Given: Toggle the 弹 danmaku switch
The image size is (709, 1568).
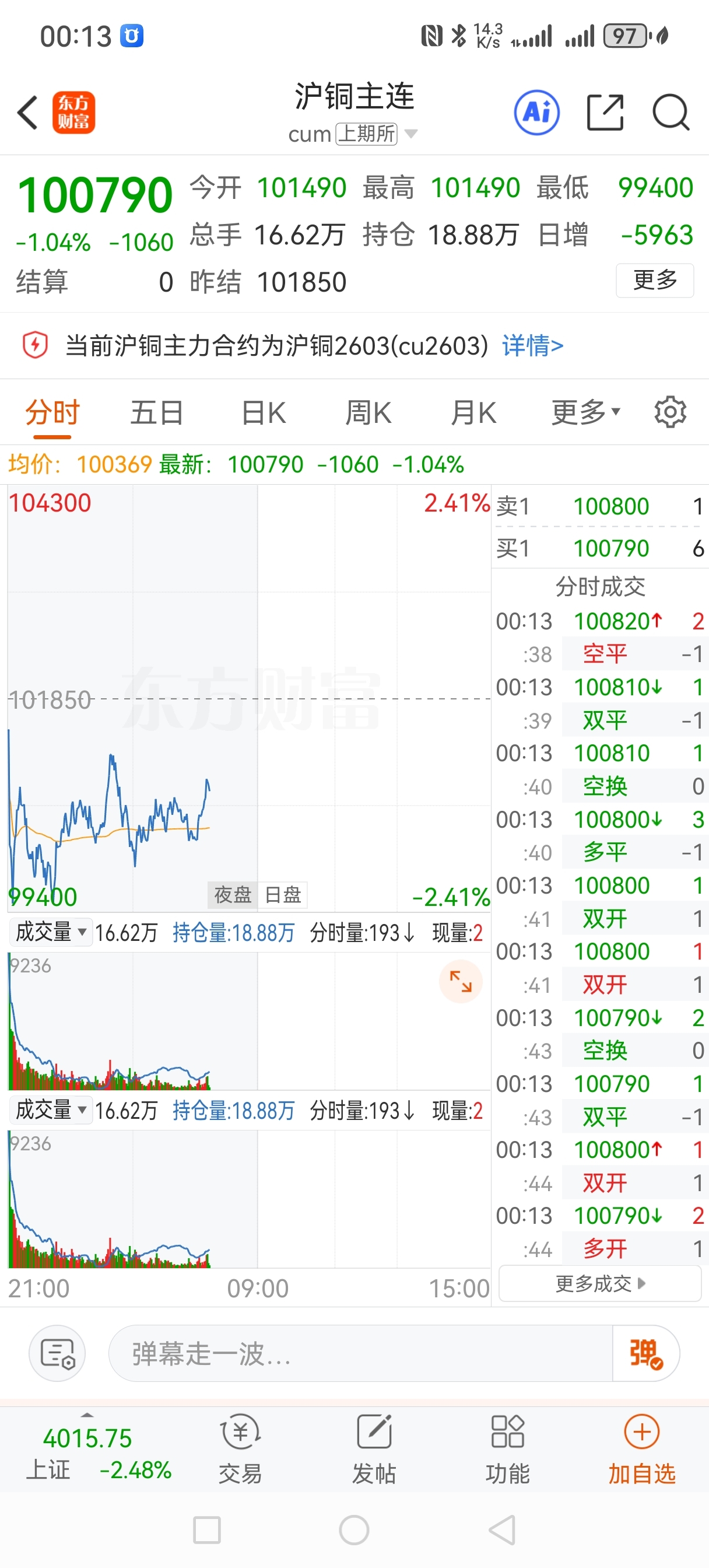Looking at the screenshot, I should [645, 1354].
